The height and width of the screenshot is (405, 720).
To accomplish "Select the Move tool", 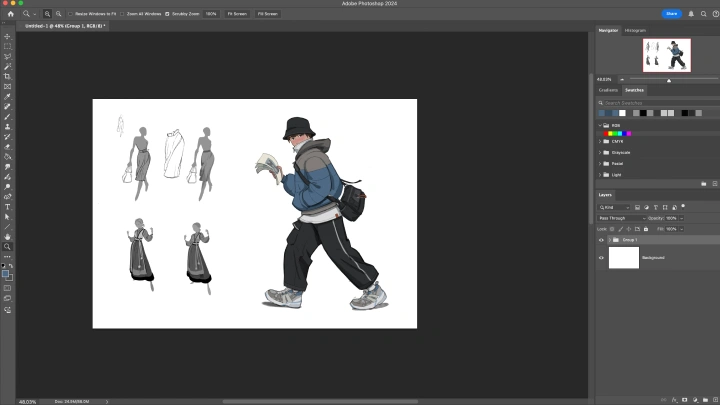I will (x=7, y=36).
